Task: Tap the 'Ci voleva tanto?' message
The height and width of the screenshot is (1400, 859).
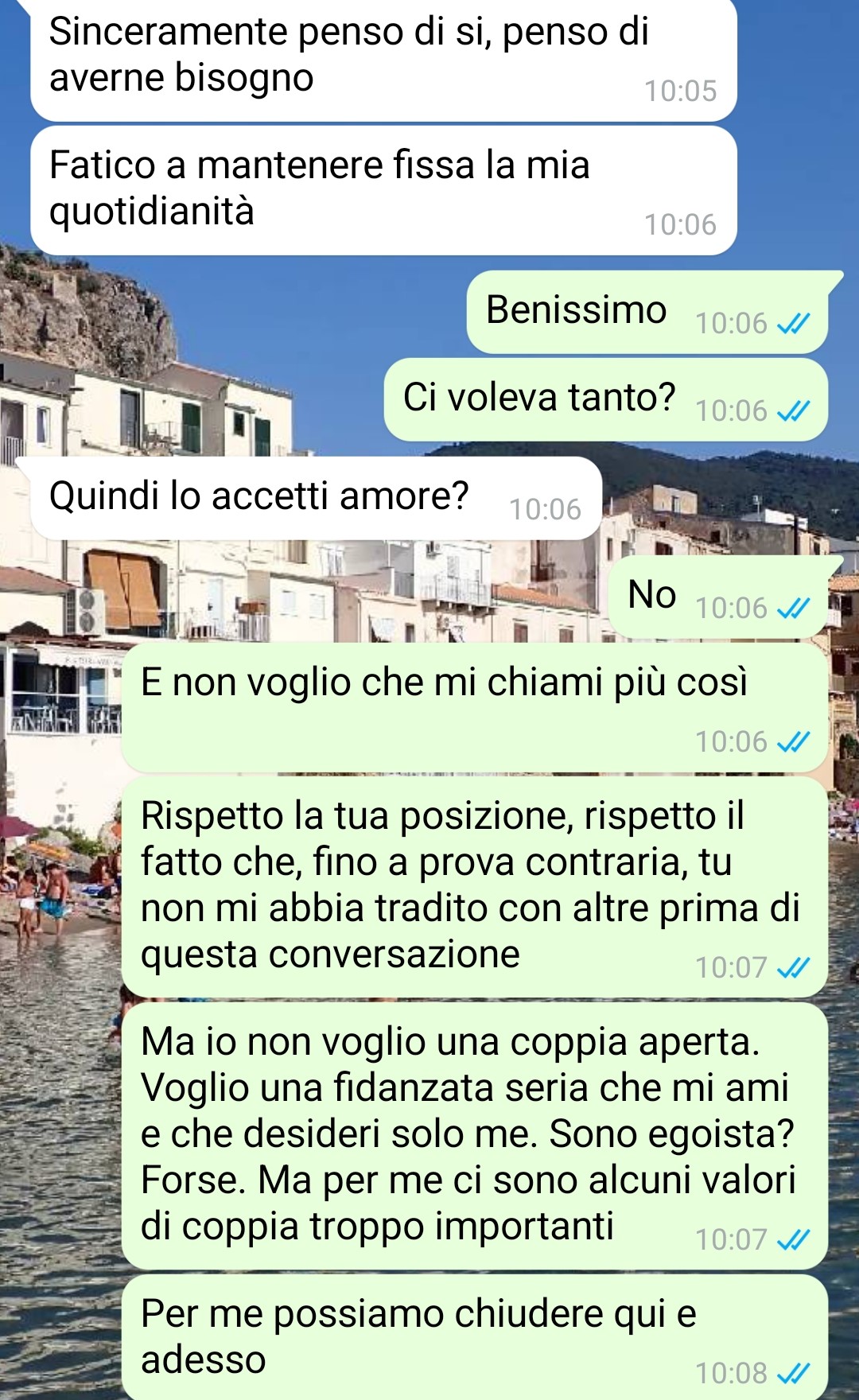Action: point(606,399)
